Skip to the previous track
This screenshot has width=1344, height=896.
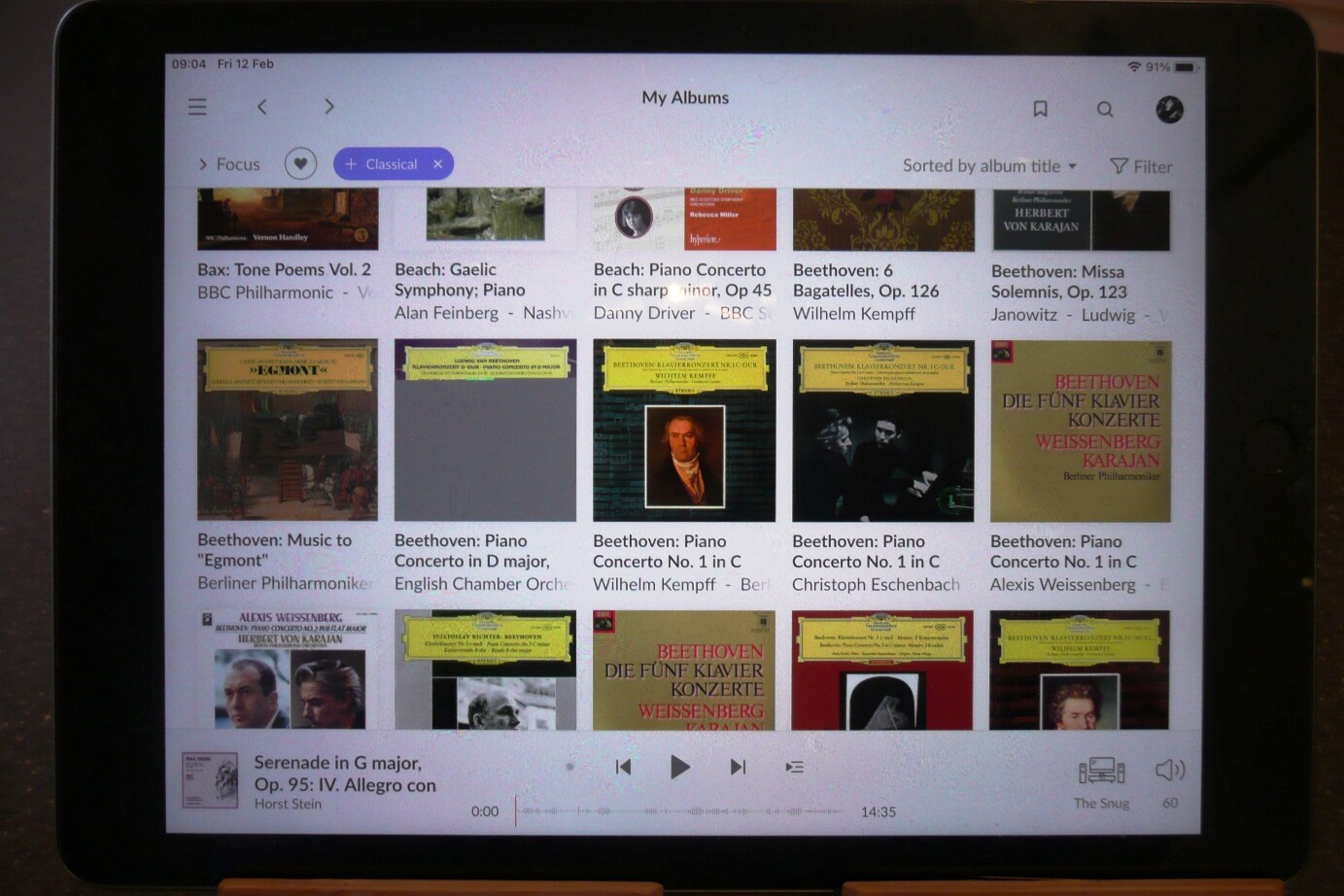[623, 767]
